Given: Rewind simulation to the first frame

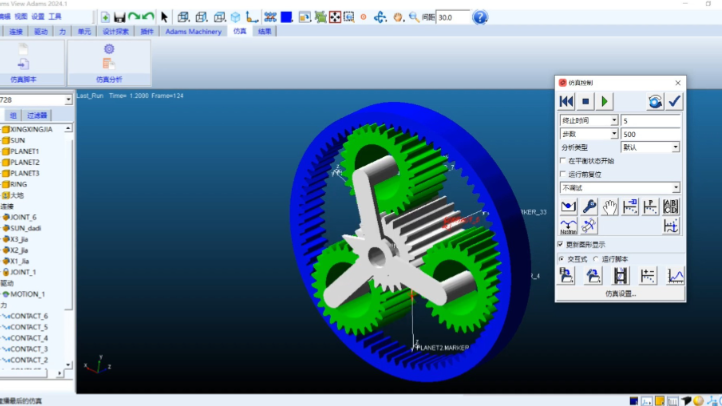Looking at the screenshot, I should [567, 101].
